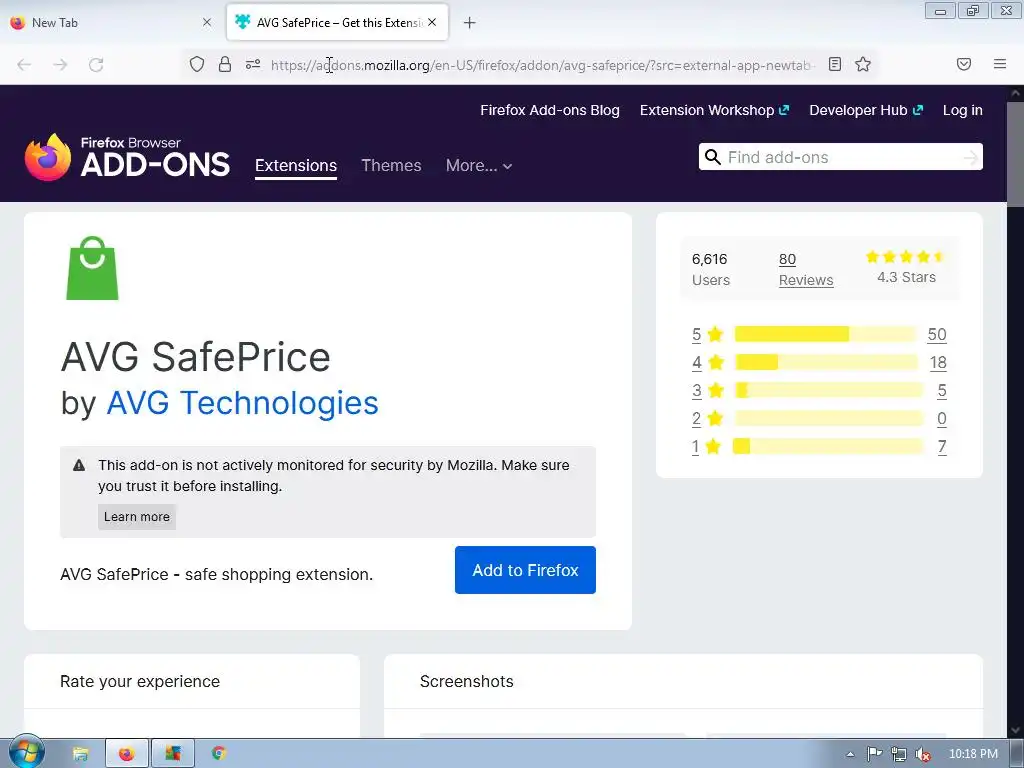Open the site permissions icon in address bar

click(x=253, y=64)
